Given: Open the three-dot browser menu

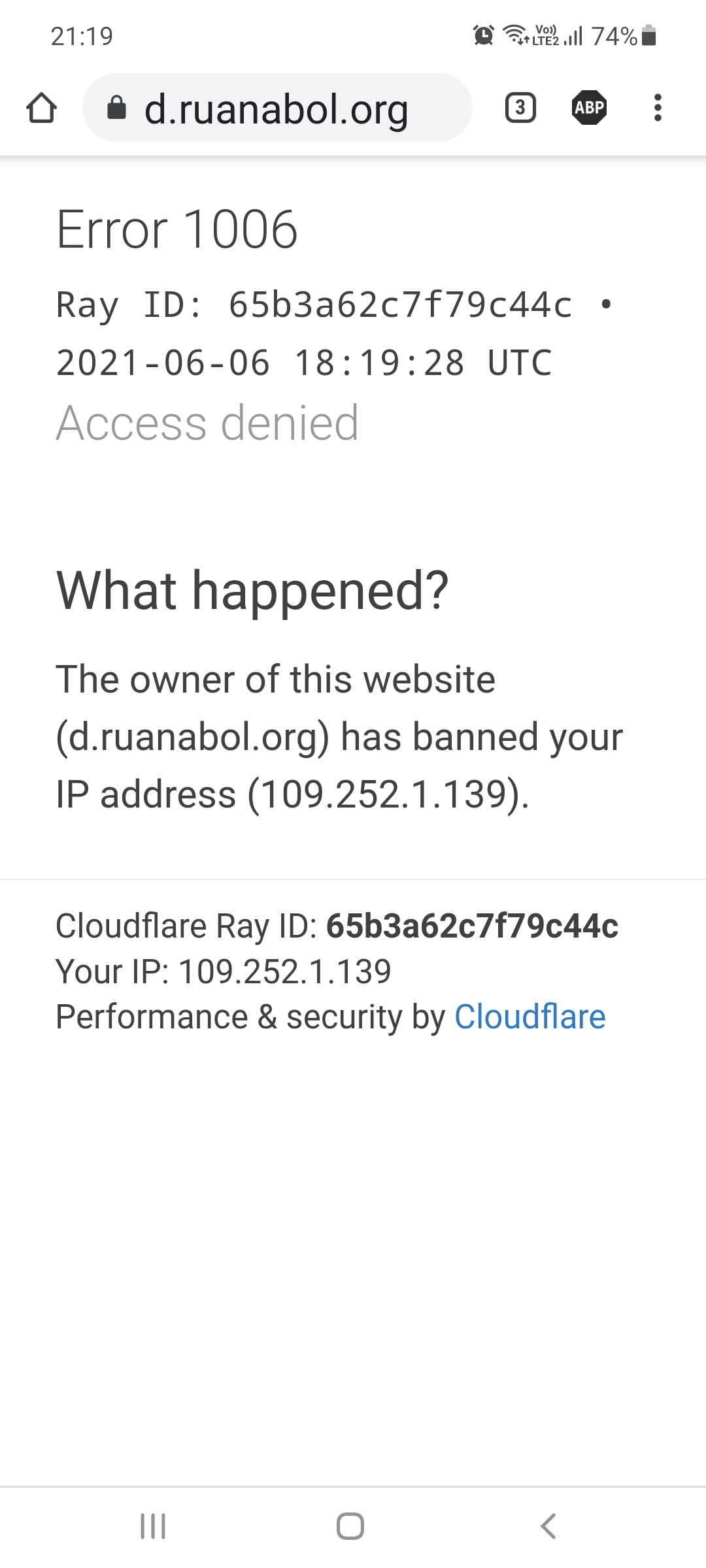Looking at the screenshot, I should [x=658, y=108].
